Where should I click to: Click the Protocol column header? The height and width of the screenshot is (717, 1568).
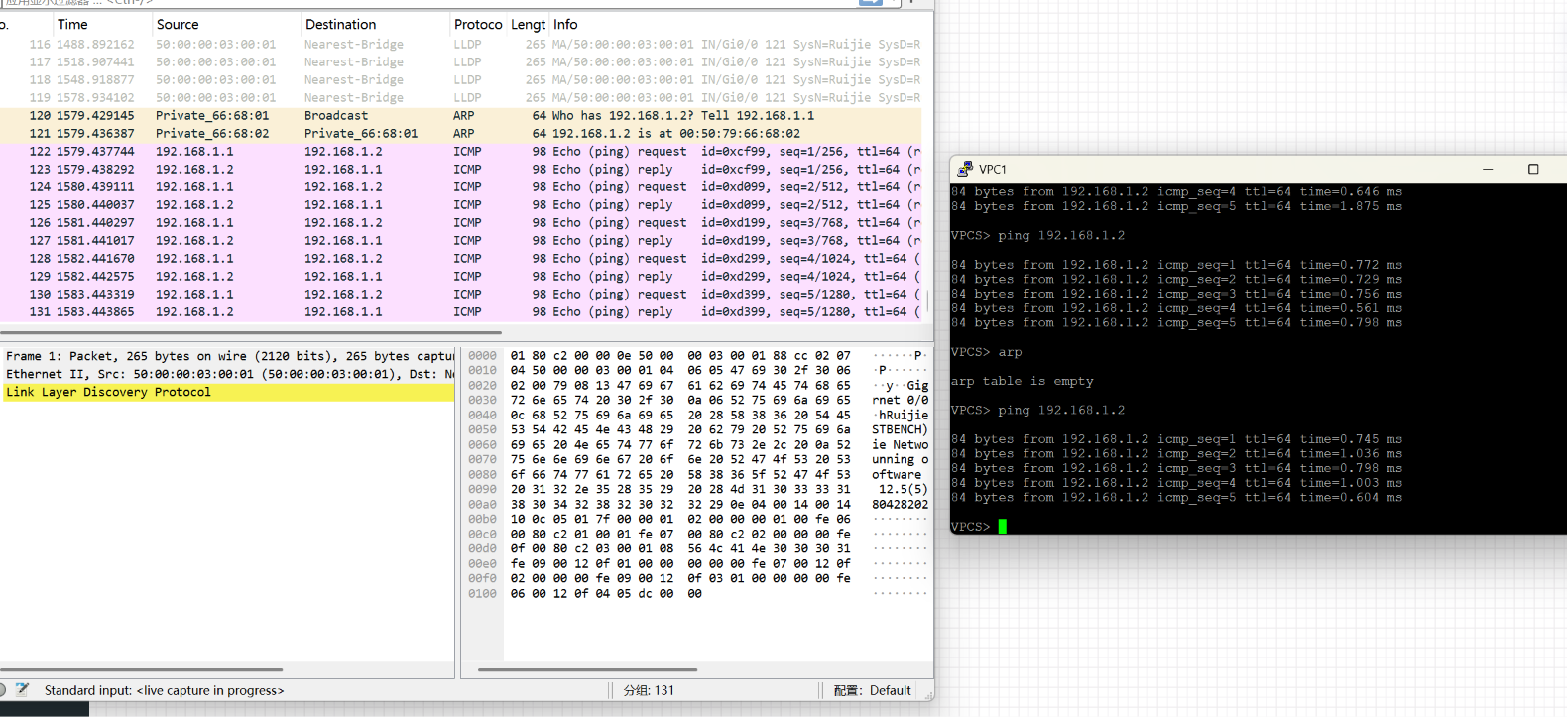pos(478,24)
